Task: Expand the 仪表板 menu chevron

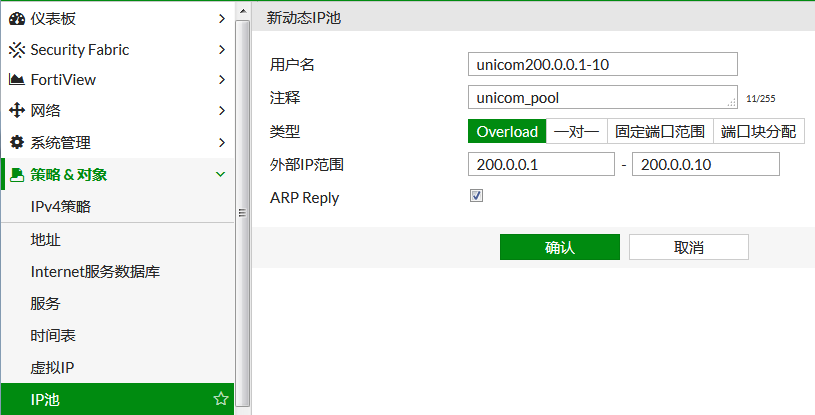Action: (x=221, y=18)
